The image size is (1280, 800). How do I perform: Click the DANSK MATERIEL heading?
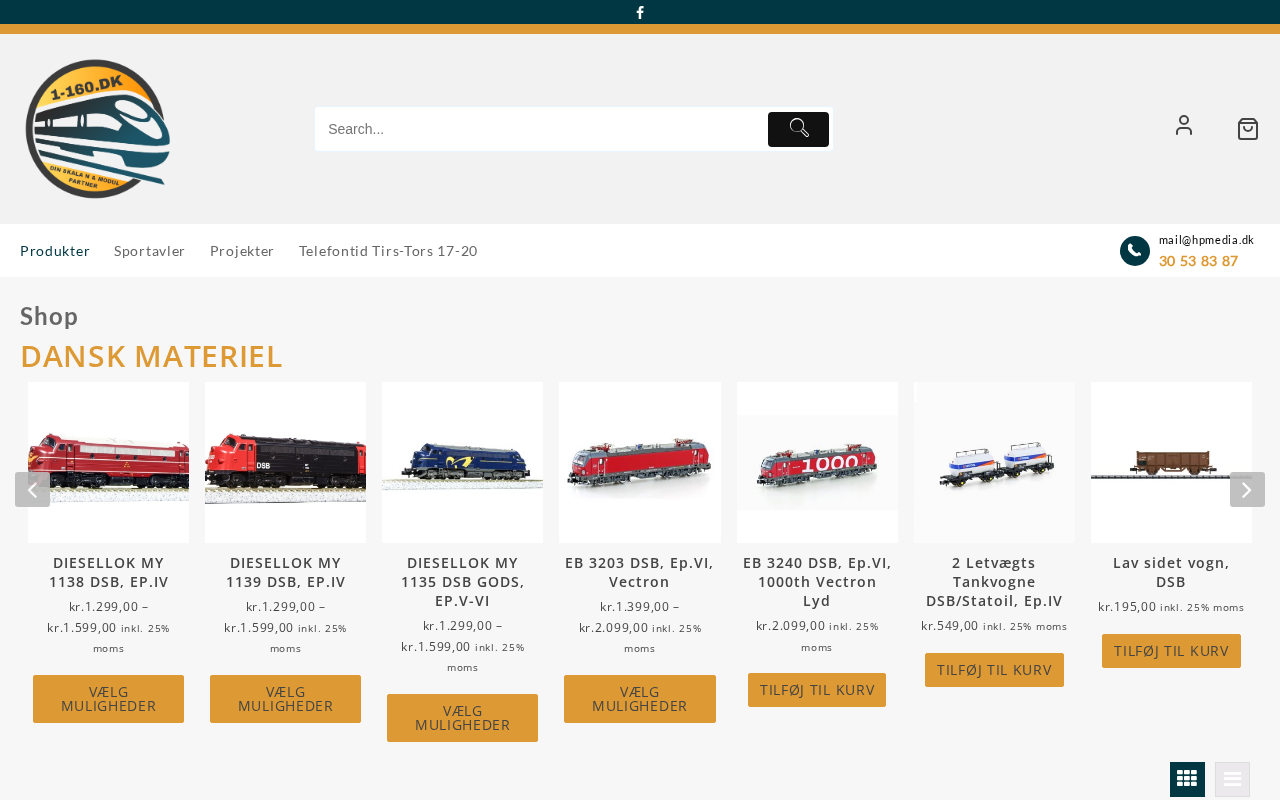pos(152,357)
